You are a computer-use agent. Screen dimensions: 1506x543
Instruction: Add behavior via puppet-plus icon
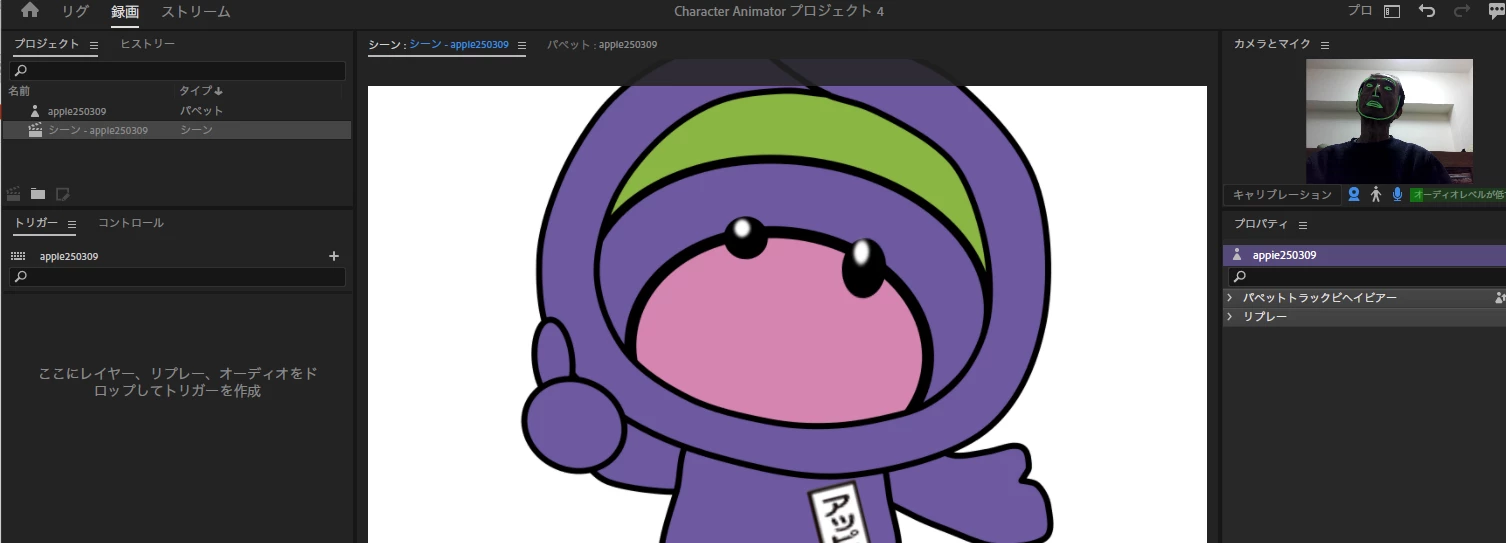pyautogui.click(x=1500, y=298)
